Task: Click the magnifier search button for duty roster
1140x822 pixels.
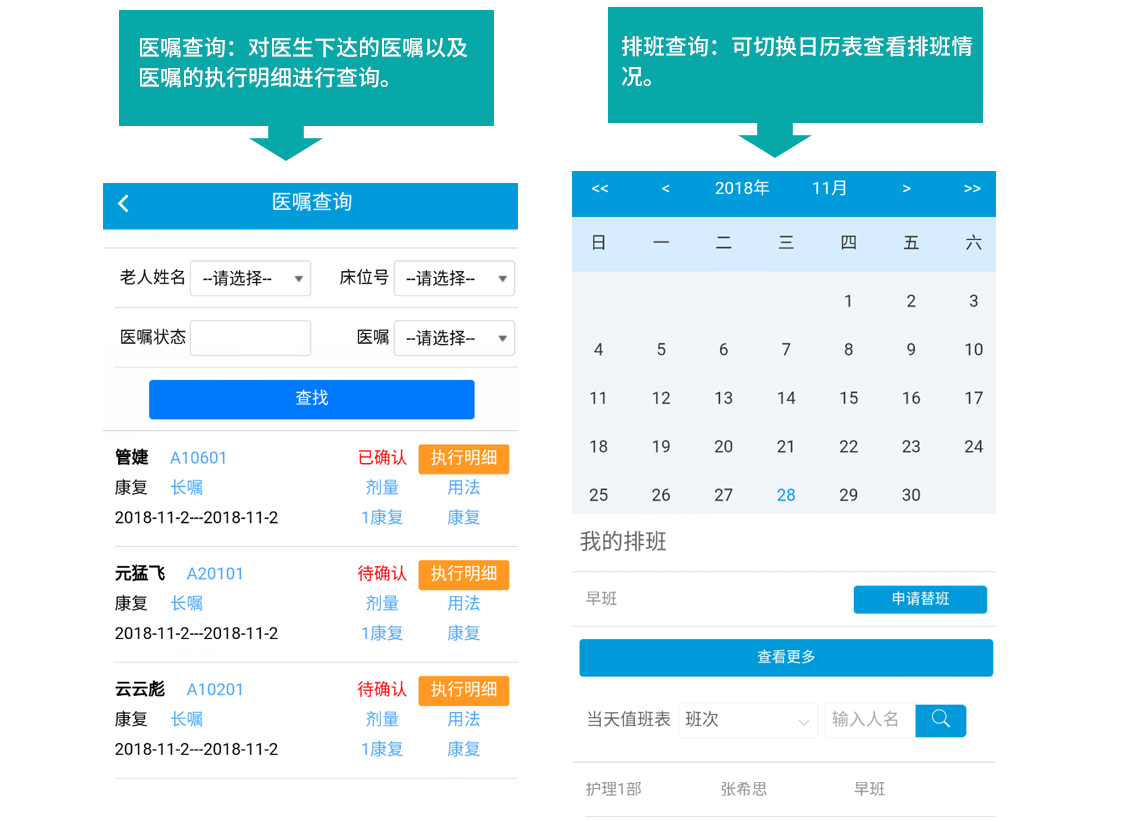Action: coord(940,720)
